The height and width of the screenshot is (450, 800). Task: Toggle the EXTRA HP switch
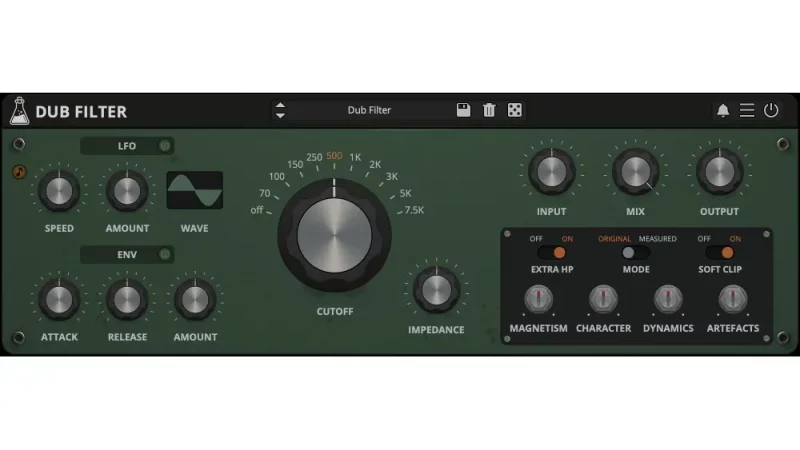pyautogui.click(x=552, y=253)
